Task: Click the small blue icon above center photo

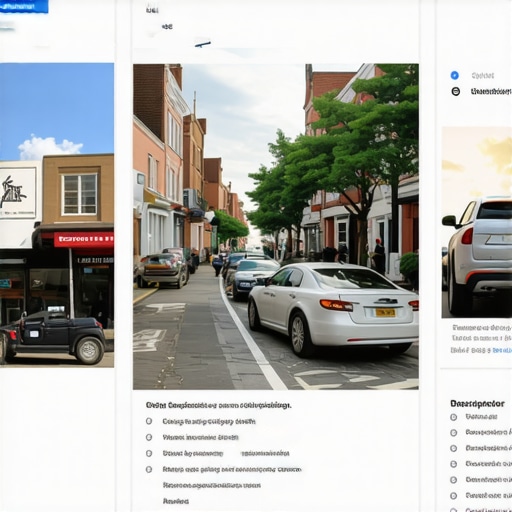Action: click(203, 44)
